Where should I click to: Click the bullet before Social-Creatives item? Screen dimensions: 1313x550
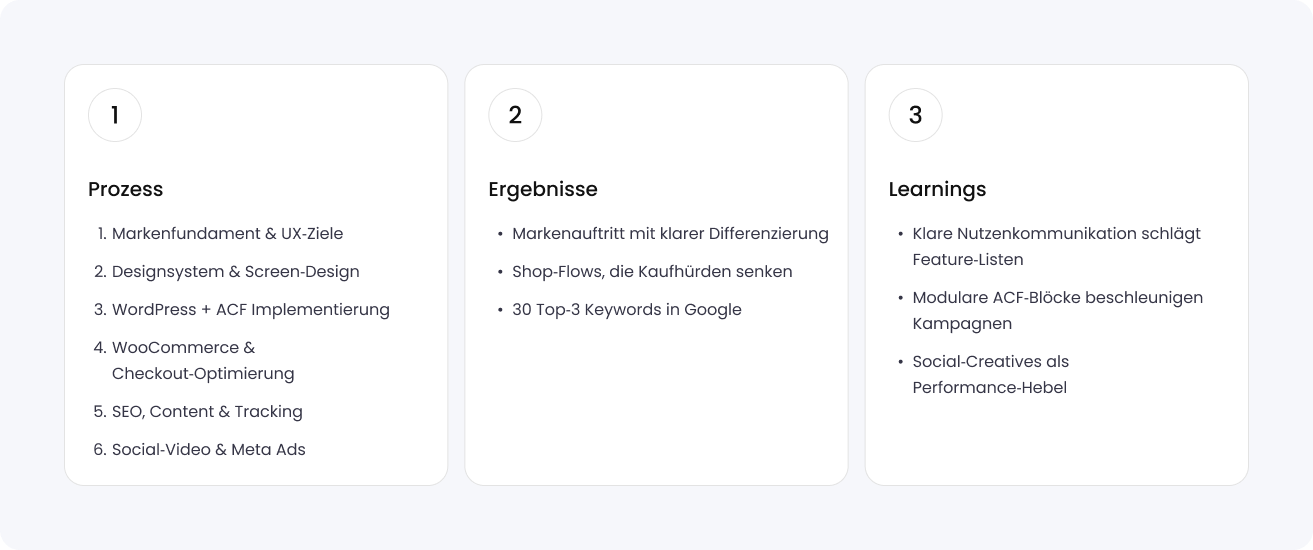tap(900, 362)
